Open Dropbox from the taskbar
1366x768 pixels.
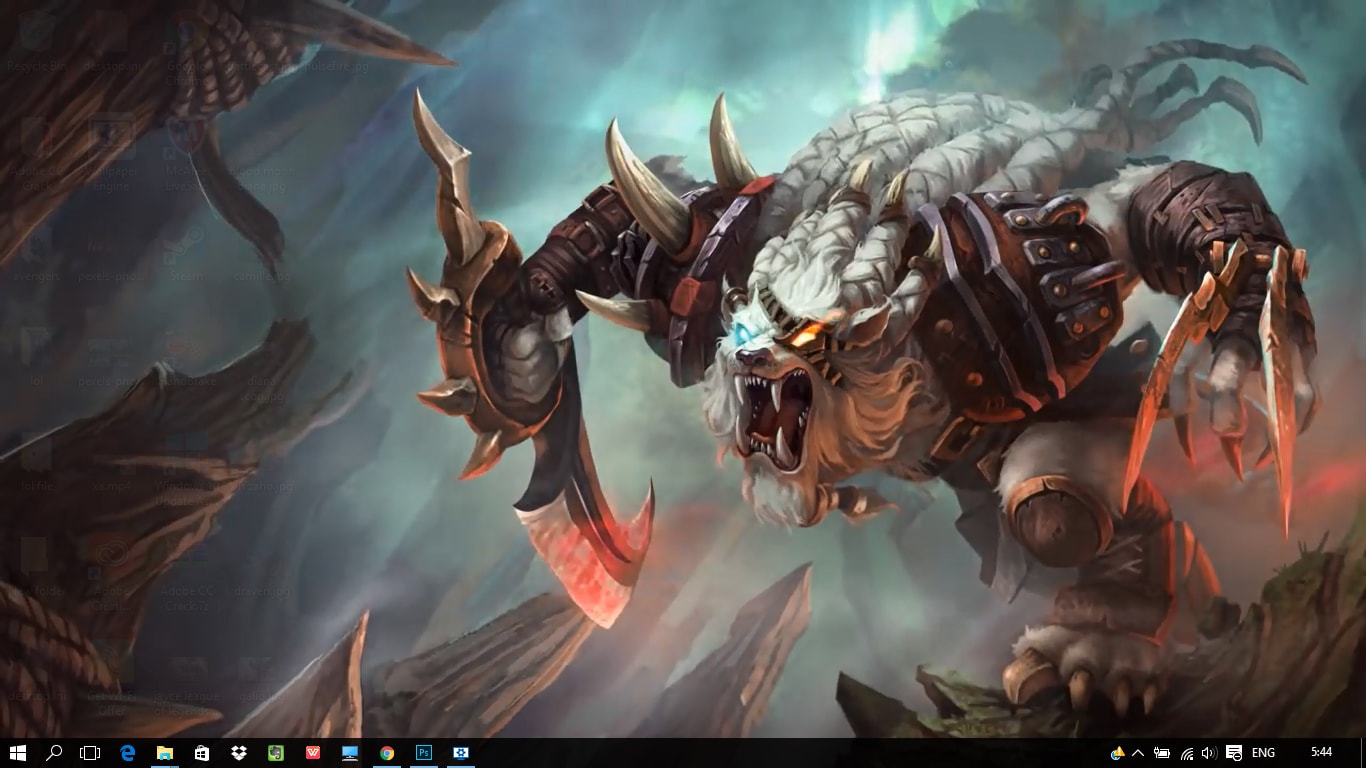(238, 753)
